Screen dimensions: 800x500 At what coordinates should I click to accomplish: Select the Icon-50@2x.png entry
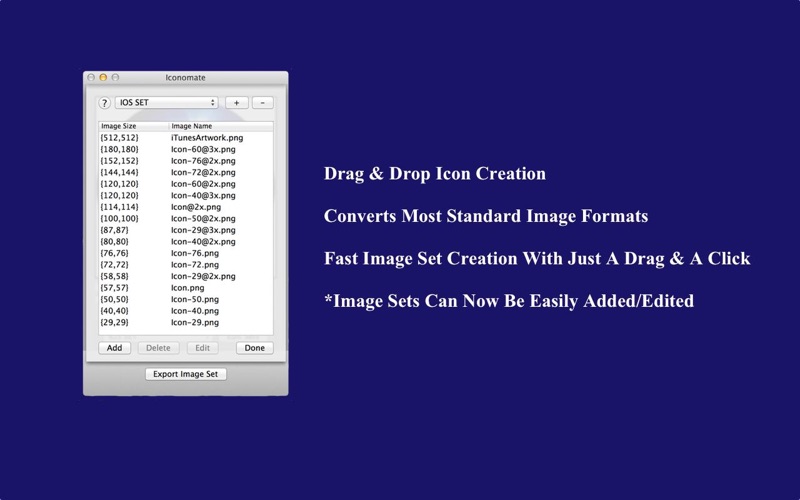pyautogui.click(x=203, y=218)
